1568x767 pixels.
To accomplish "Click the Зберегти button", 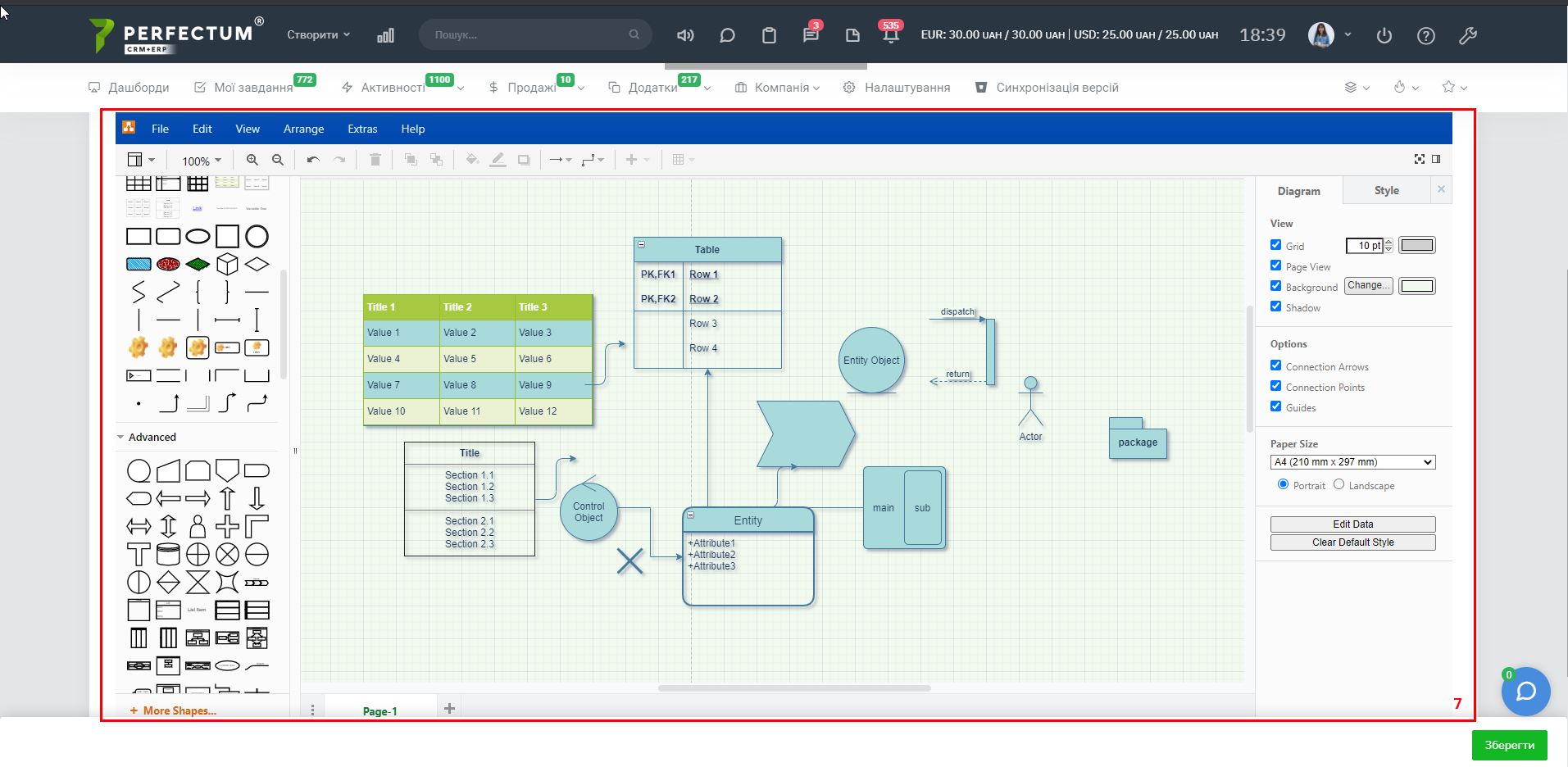I will (1510, 745).
